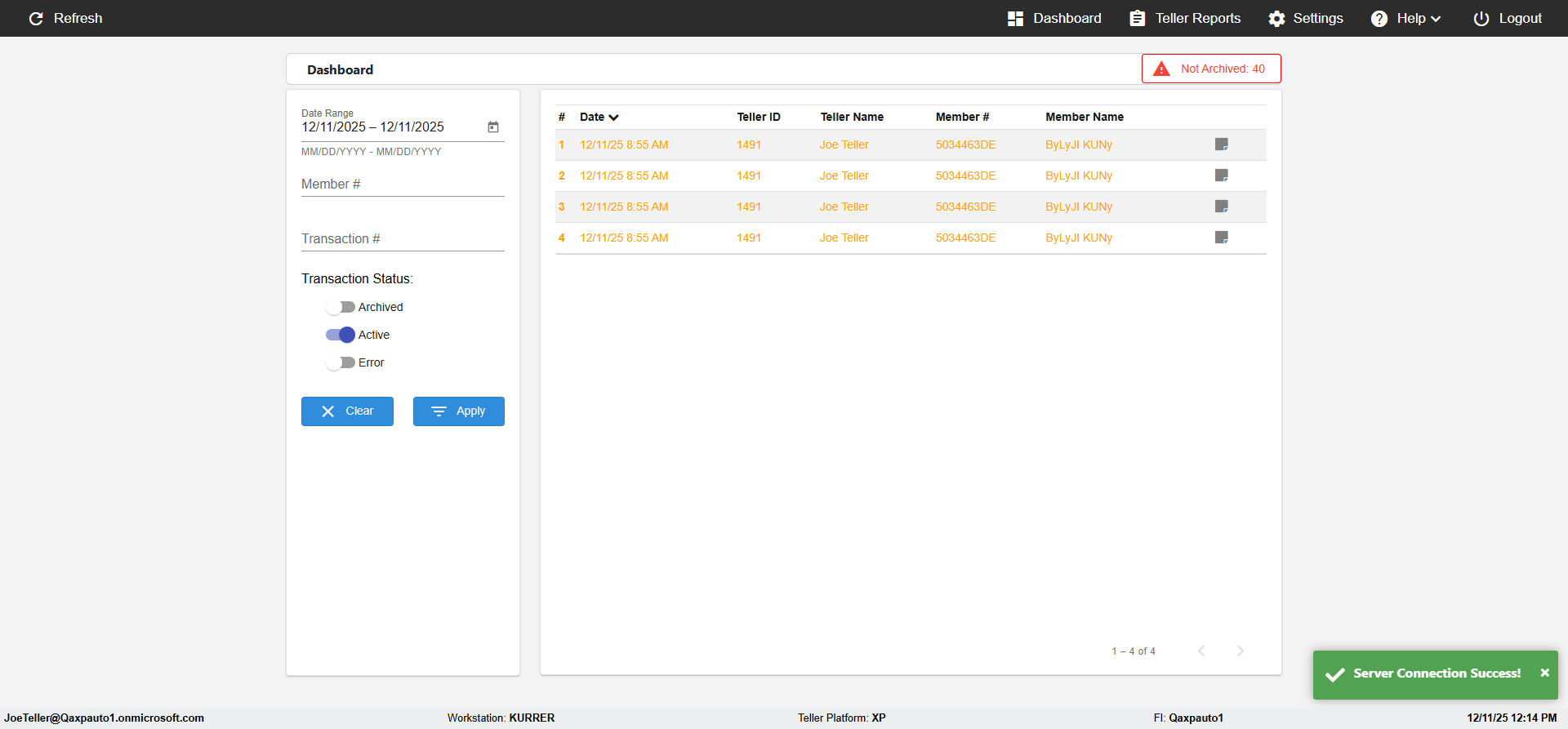
Task: Click the Clear filters button
Action: (347, 411)
